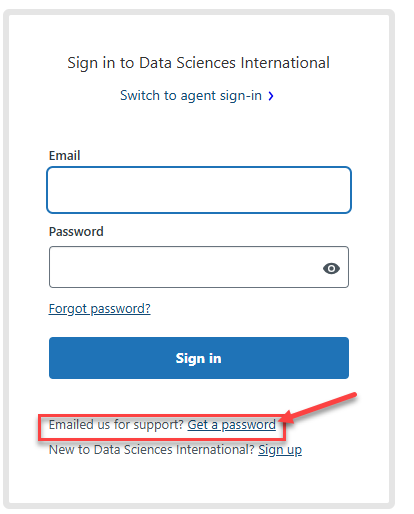Click the blue Sign in button
Viewport: 414px width, 514px height.
[x=199, y=358]
